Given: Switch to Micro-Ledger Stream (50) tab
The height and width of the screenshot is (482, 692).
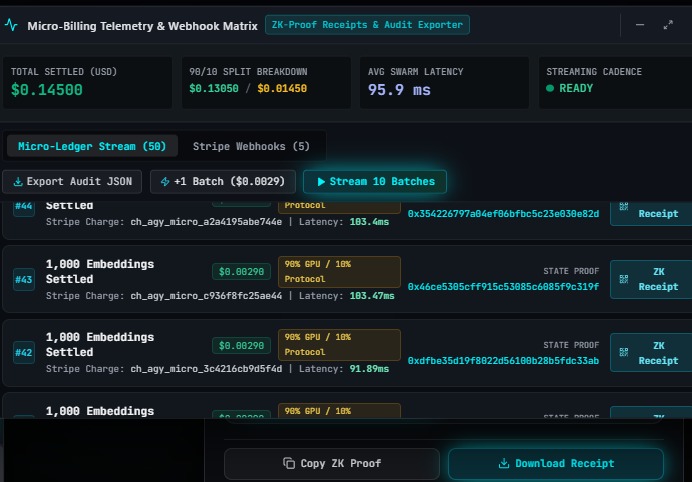Looking at the screenshot, I should coord(92,146).
